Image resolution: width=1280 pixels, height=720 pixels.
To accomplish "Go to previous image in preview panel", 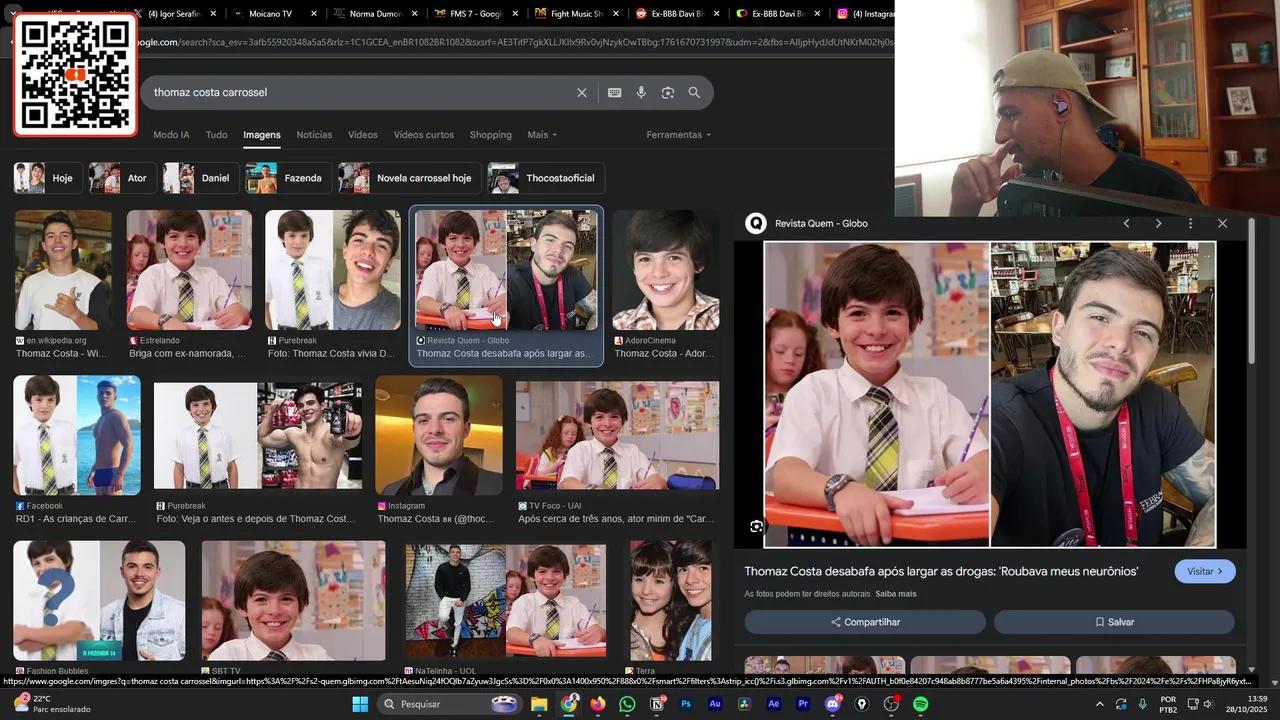I will (x=1126, y=223).
